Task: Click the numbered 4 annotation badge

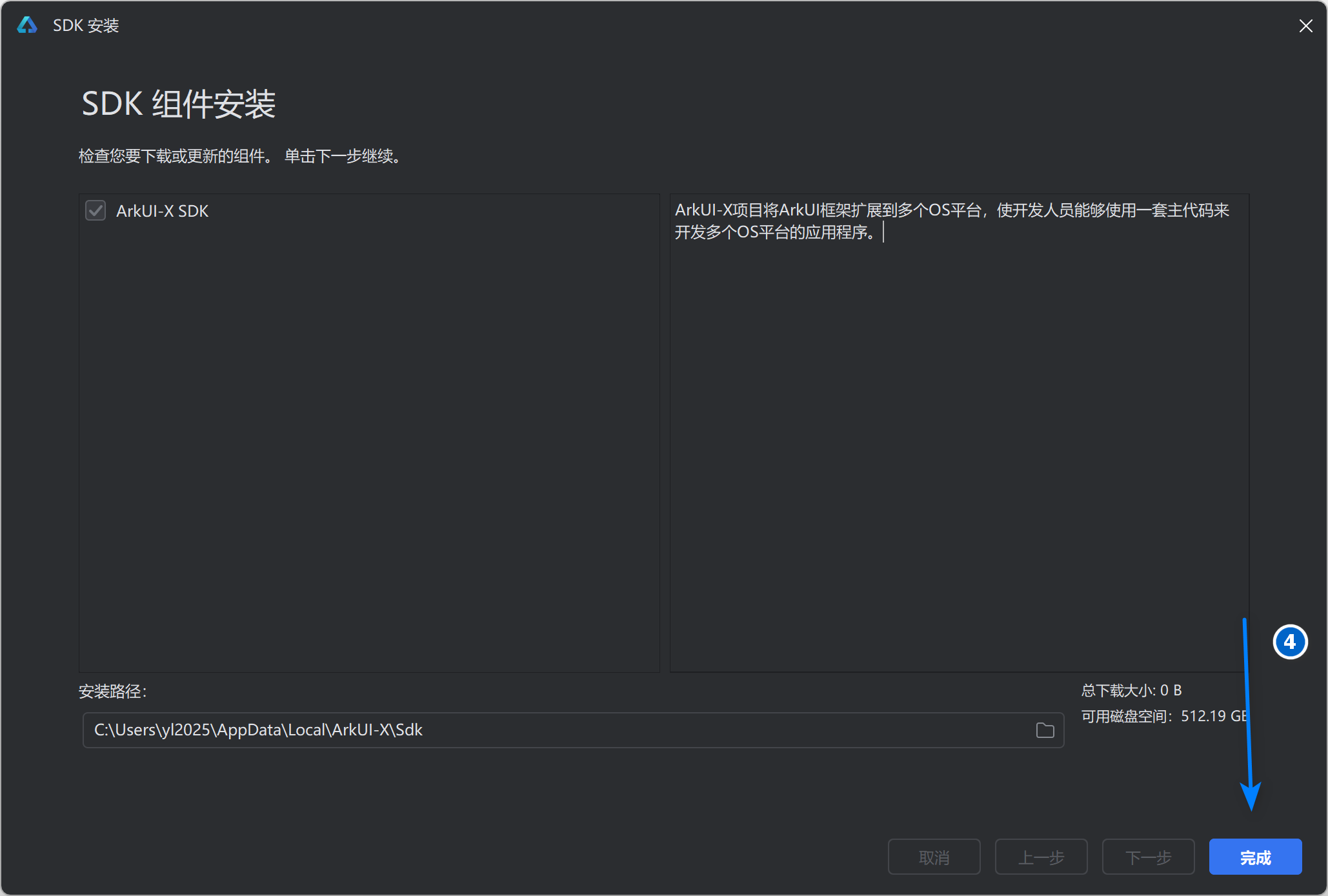Action: 1290,642
